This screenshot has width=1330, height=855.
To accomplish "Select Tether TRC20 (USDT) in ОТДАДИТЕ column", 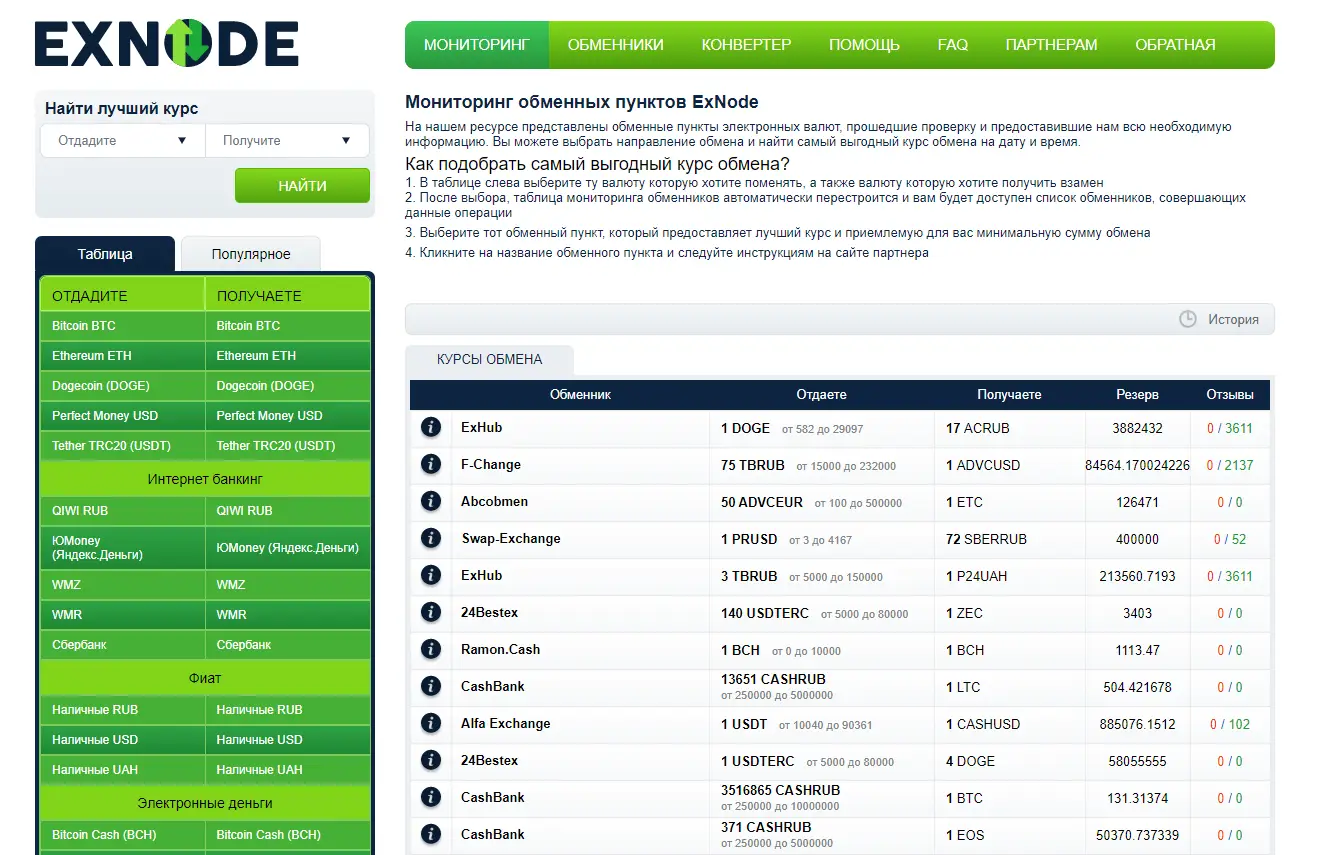I will [x=122, y=446].
